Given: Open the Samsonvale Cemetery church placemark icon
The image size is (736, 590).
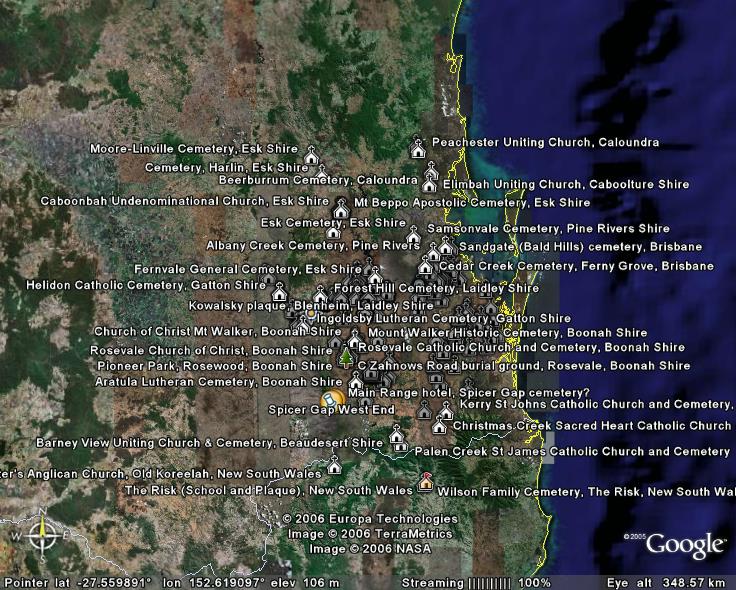Looking at the screenshot, I should (x=413, y=234).
